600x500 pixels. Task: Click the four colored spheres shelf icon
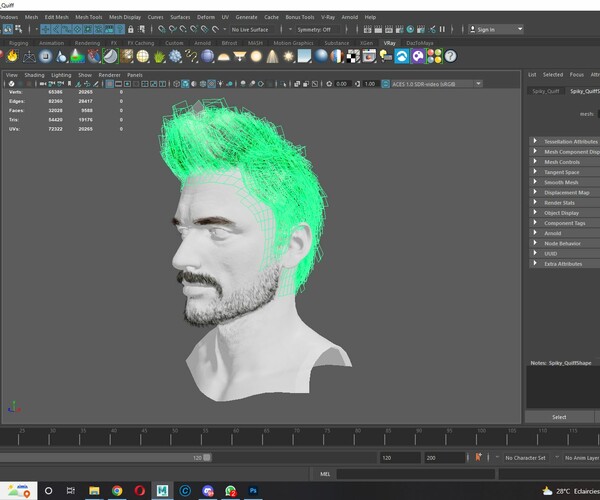[434, 56]
